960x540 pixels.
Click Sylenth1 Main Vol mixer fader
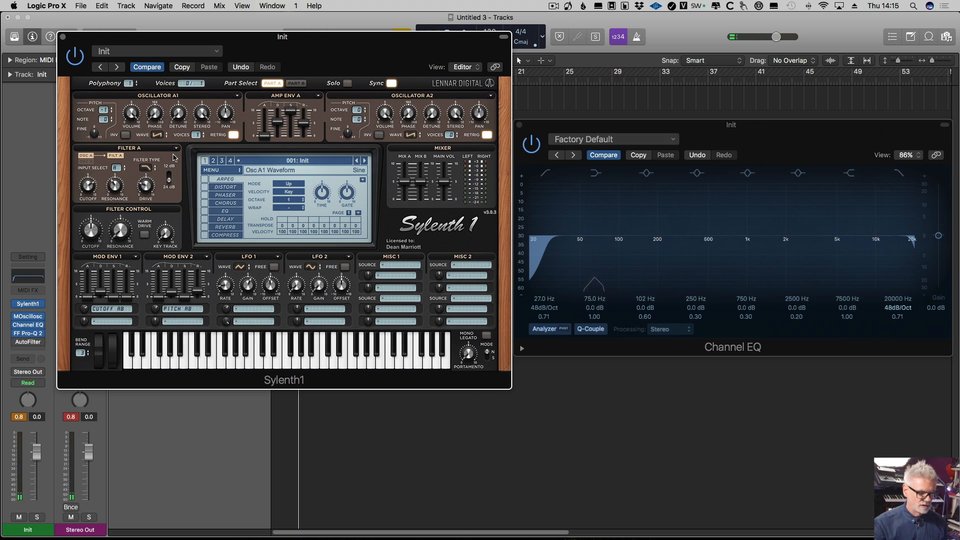point(443,181)
